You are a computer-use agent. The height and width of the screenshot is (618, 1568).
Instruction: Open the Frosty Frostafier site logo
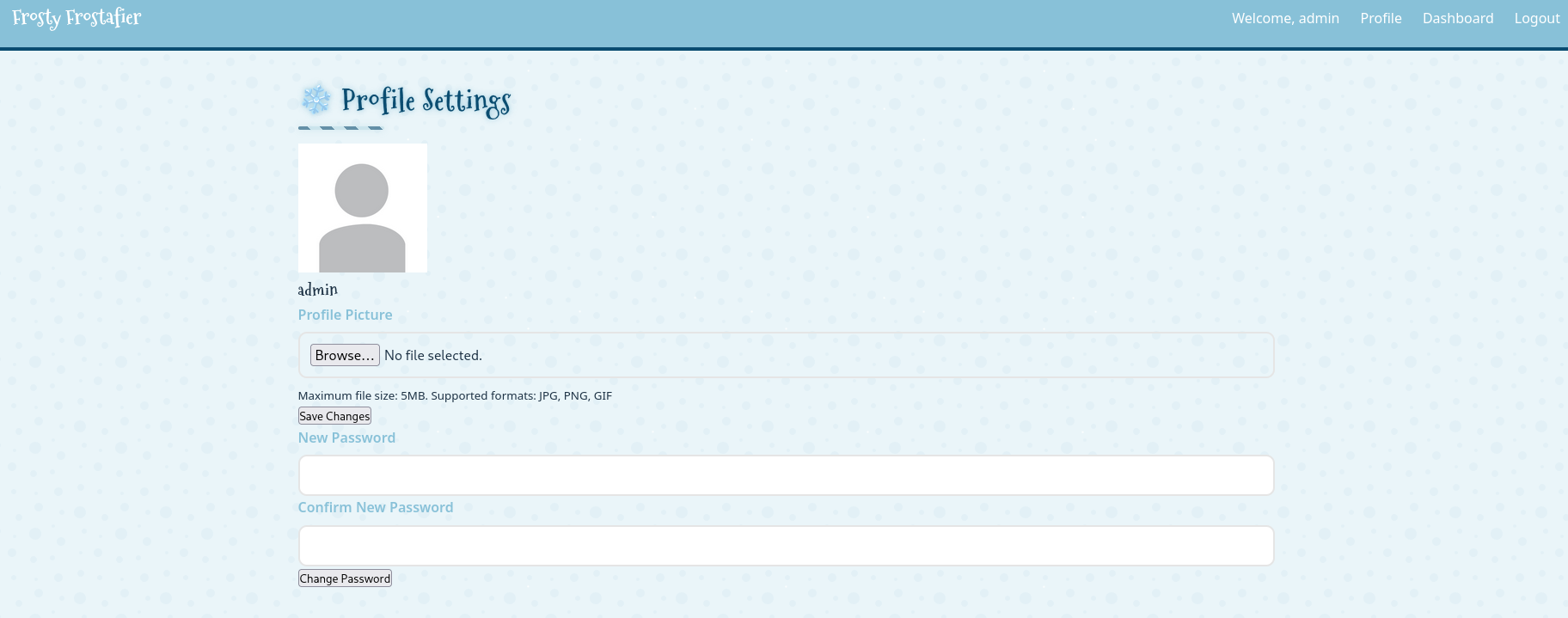[x=77, y=18]
